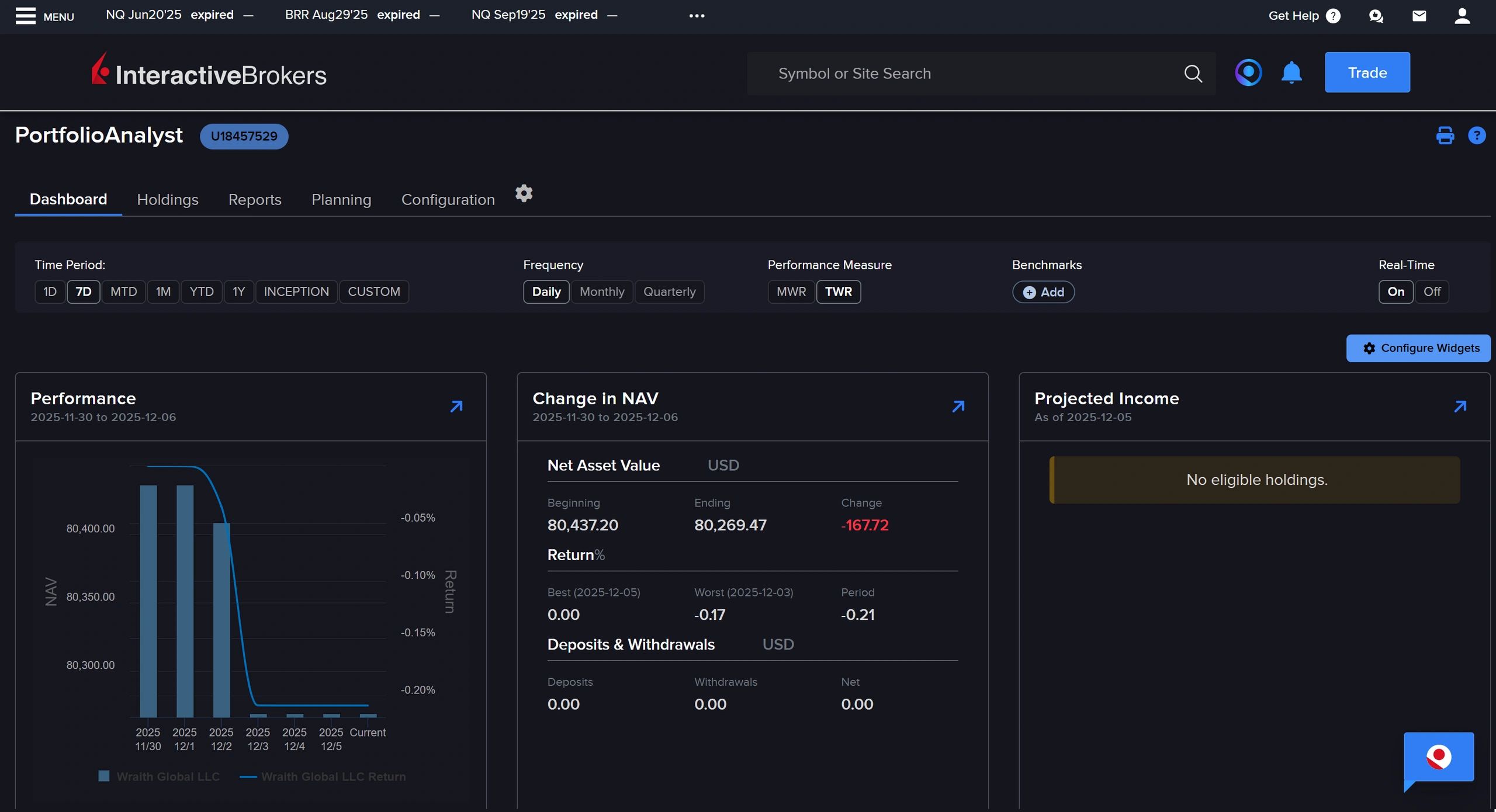Click the PortfolioAnalyst help question-mark icon
This screenshot has height=812, width=1496.
coord(1476,136)
